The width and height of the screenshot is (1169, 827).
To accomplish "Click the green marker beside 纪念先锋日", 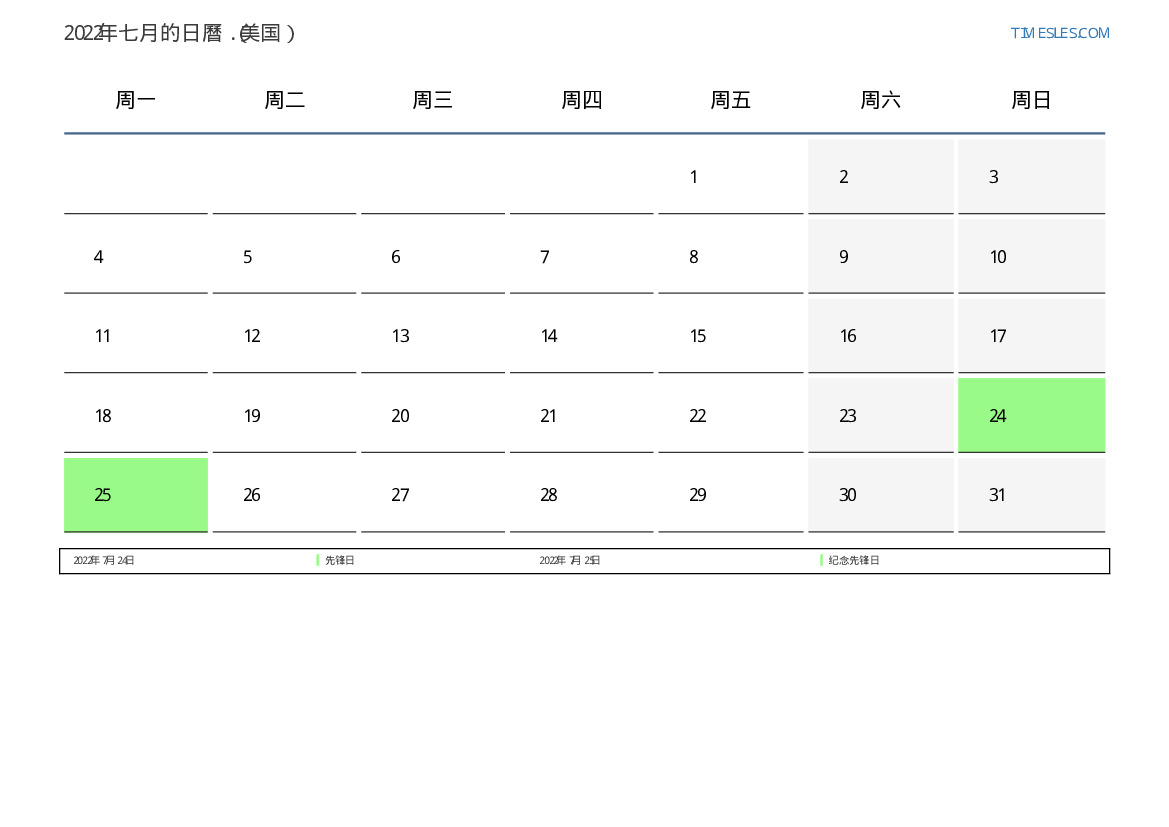I will click(821, 561).
